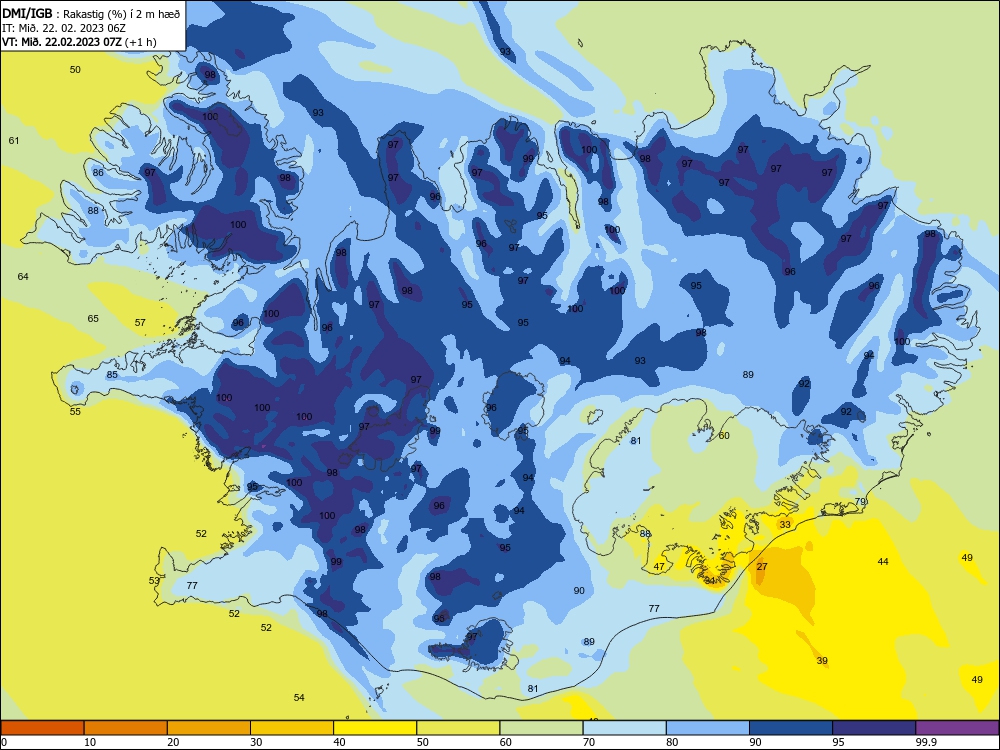Click the map value '85' on the western peninsula
The image size is (1000, 750).
pos(112,374)
